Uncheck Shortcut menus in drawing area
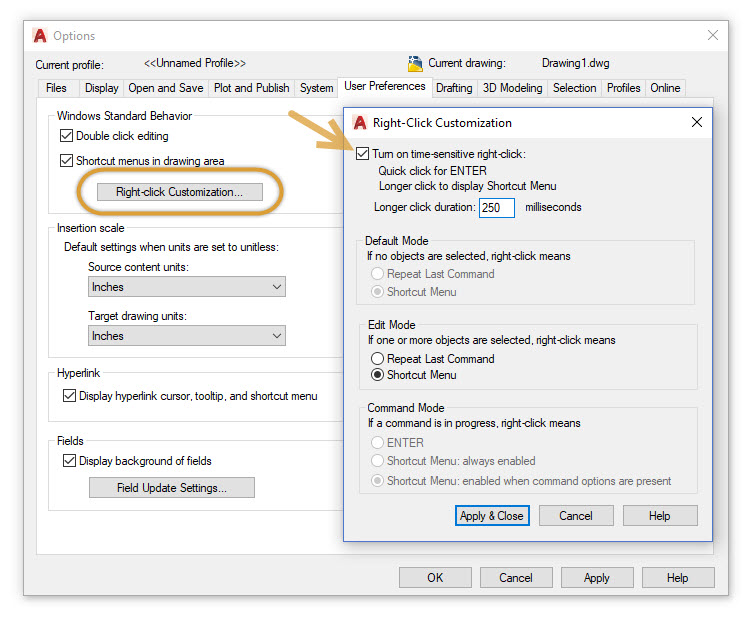The image size is (750, 618). point(67,161)
